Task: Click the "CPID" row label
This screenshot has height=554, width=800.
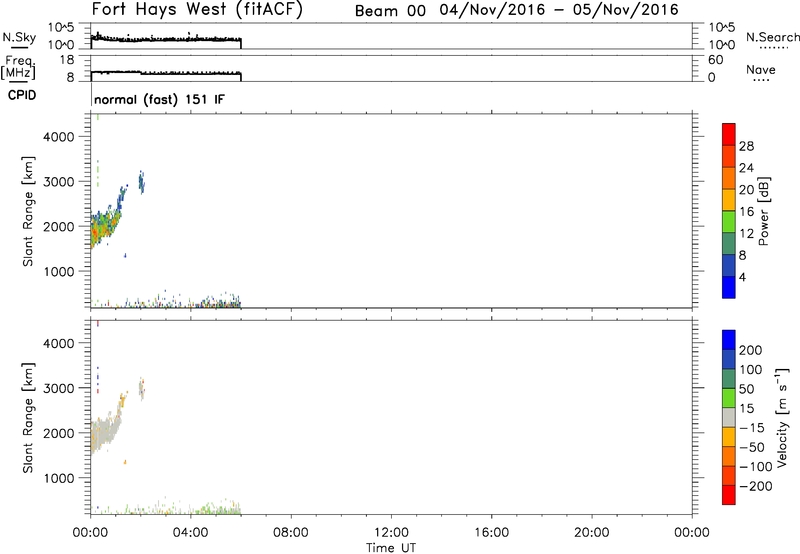Action: click(x=22, y=95)
